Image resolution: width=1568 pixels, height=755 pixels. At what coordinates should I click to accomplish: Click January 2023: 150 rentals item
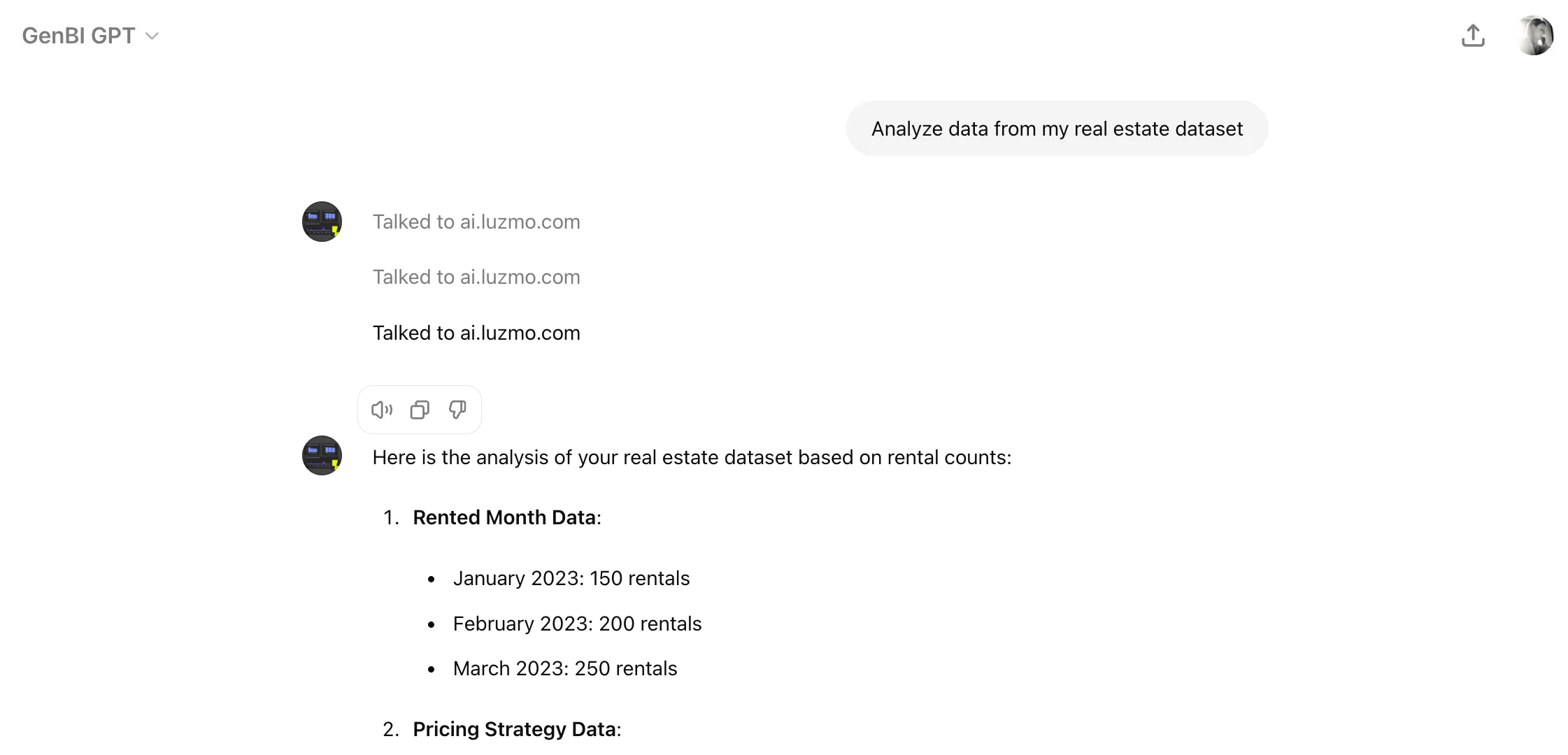coord(571,578)
